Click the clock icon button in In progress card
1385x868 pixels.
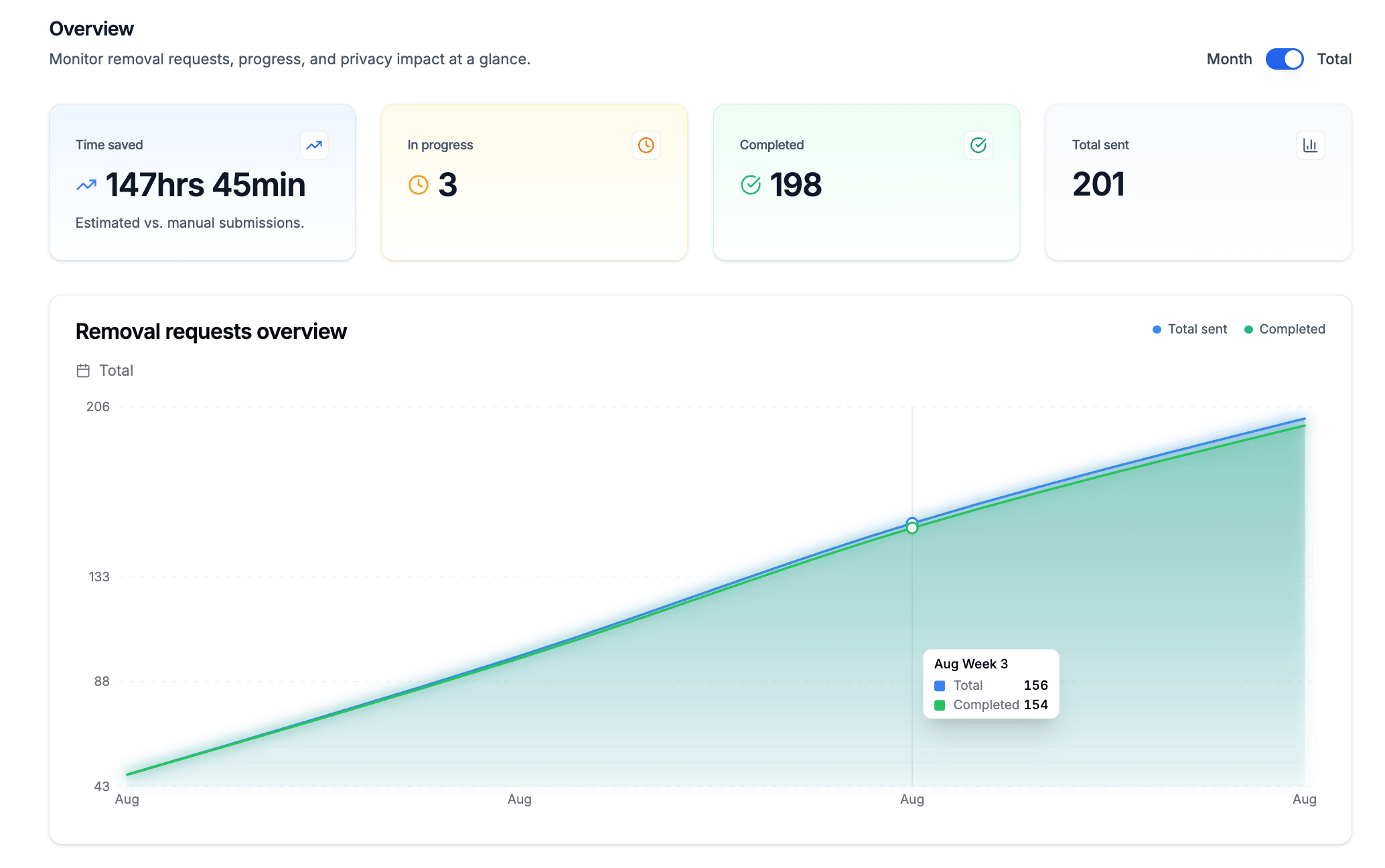point(646,145)
